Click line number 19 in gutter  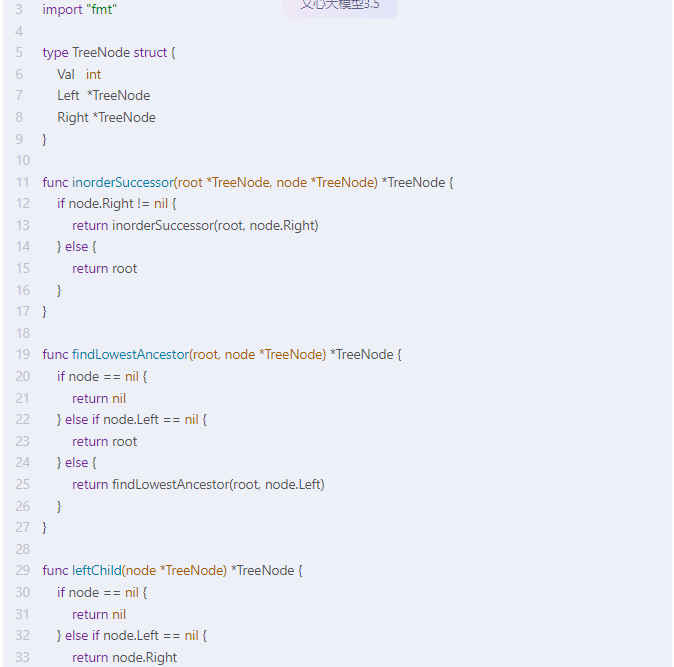22,355
